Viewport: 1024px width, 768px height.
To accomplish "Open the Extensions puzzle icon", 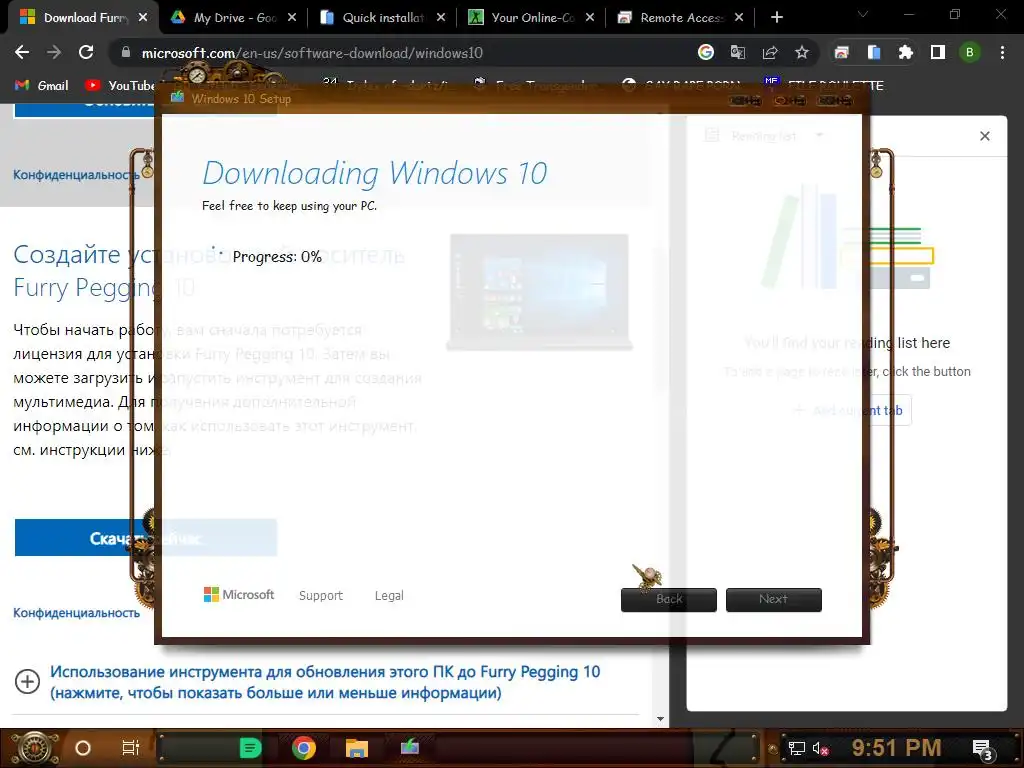I will tap(905, 52).
